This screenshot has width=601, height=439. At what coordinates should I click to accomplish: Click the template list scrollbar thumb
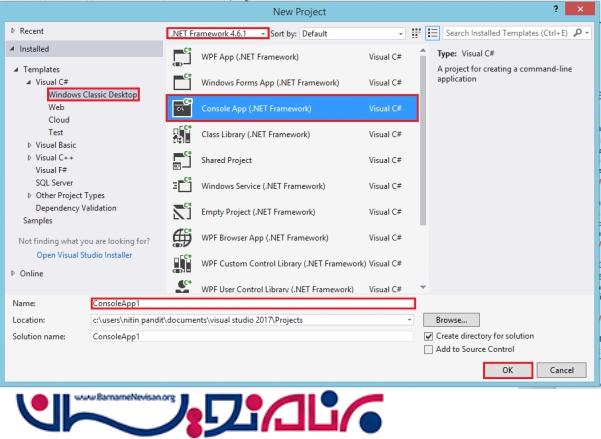(422, 140)
